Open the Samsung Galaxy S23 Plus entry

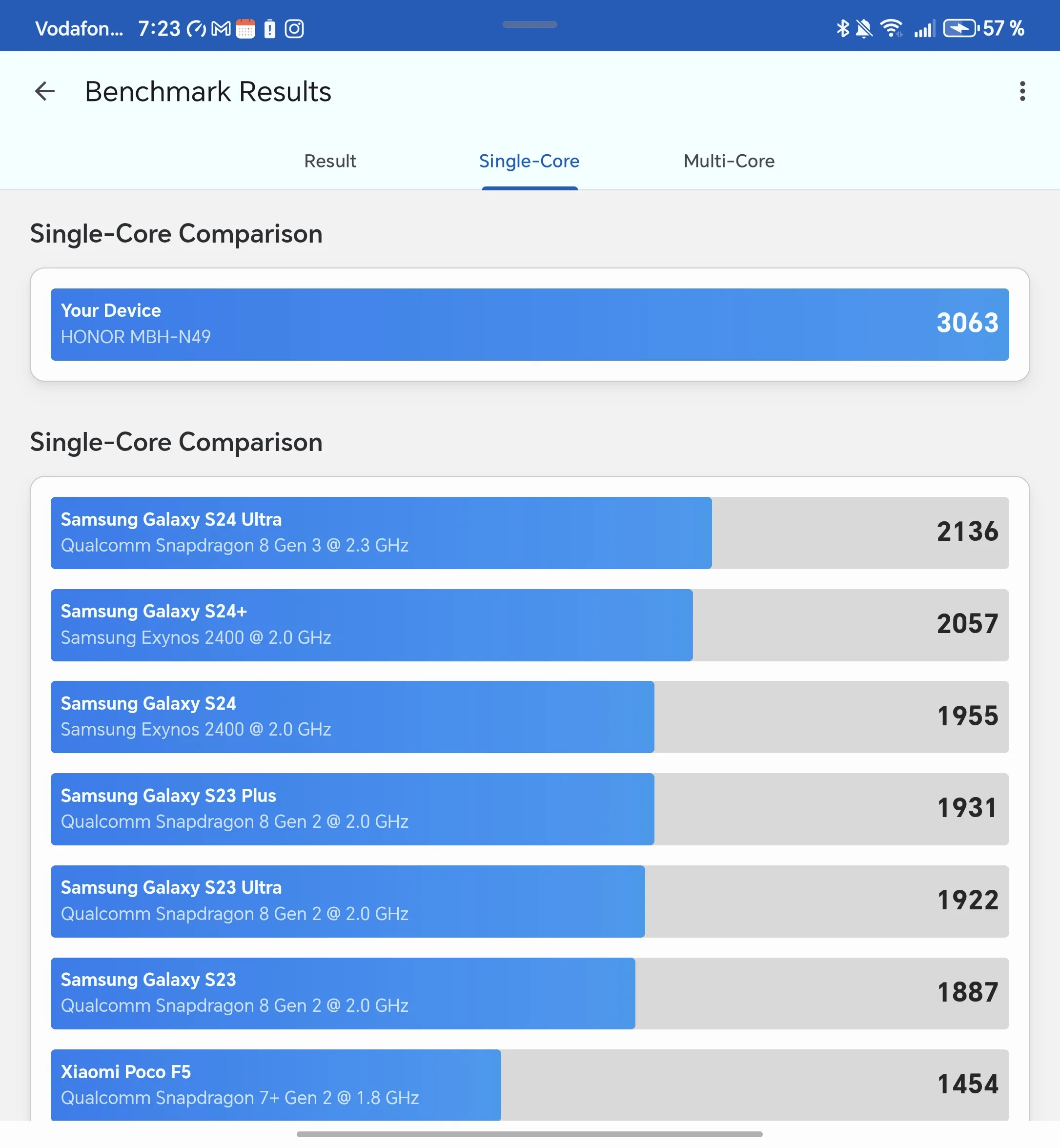[529, 809]
